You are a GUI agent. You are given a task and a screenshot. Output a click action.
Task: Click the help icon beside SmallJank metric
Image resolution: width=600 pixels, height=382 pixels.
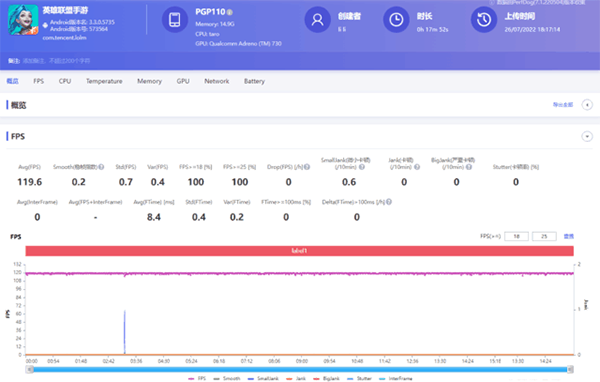click(x=362, y=167)
